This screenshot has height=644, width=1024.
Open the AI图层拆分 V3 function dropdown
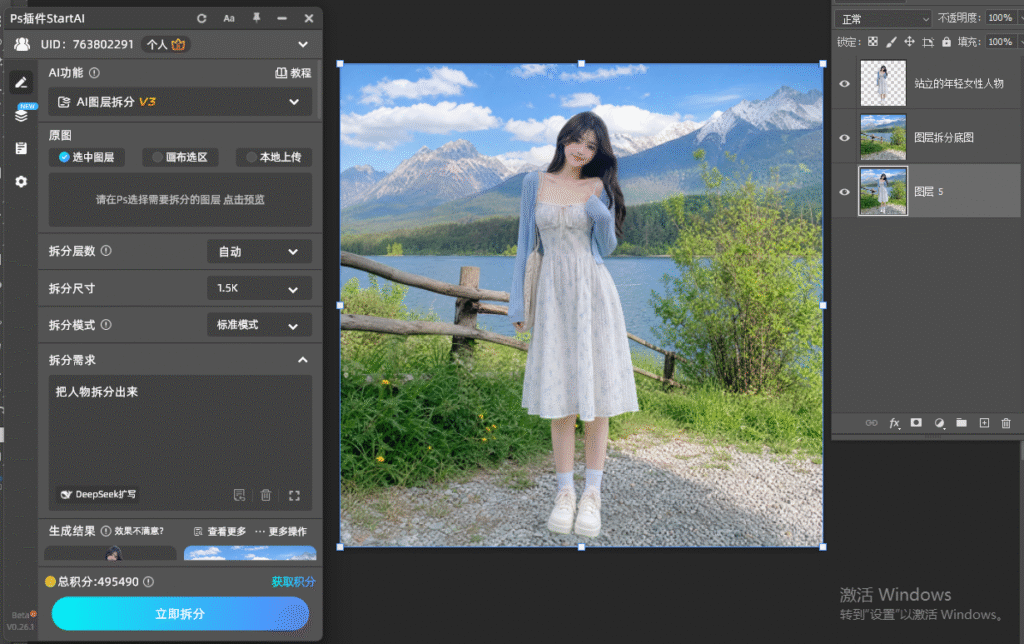(180, 102)
